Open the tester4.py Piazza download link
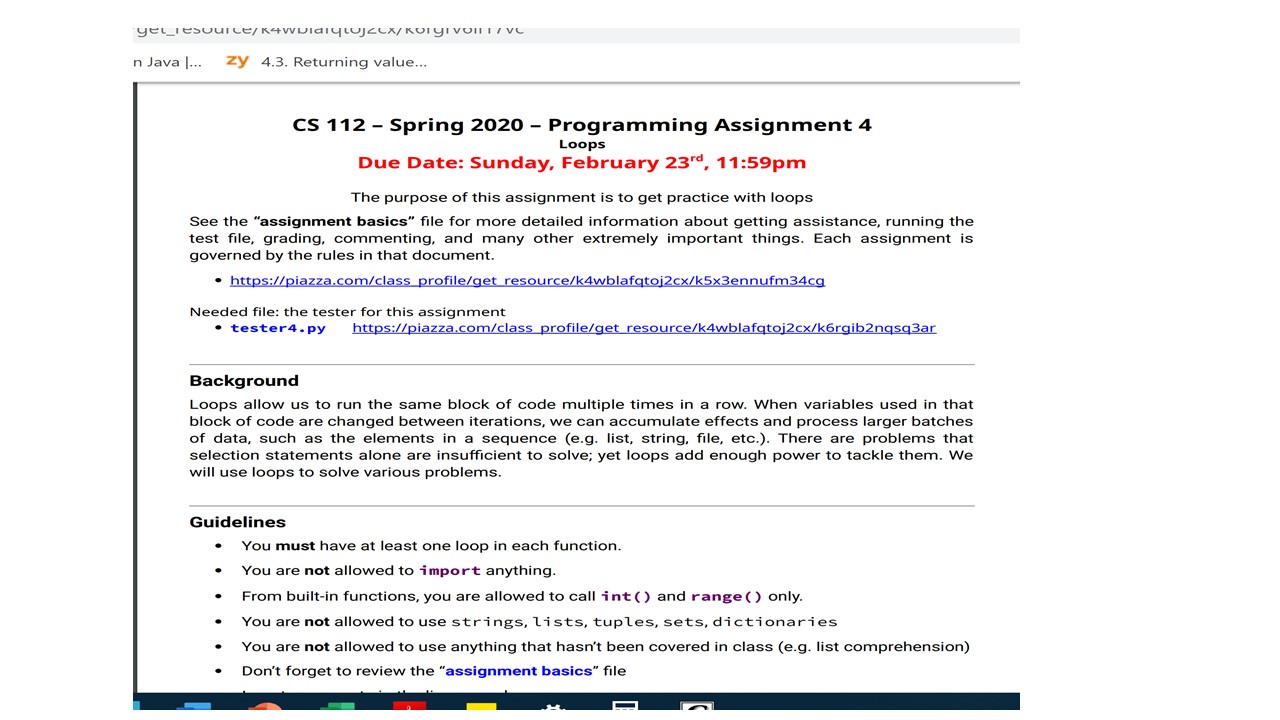The image size is (1280, 720). pos(643,327)
